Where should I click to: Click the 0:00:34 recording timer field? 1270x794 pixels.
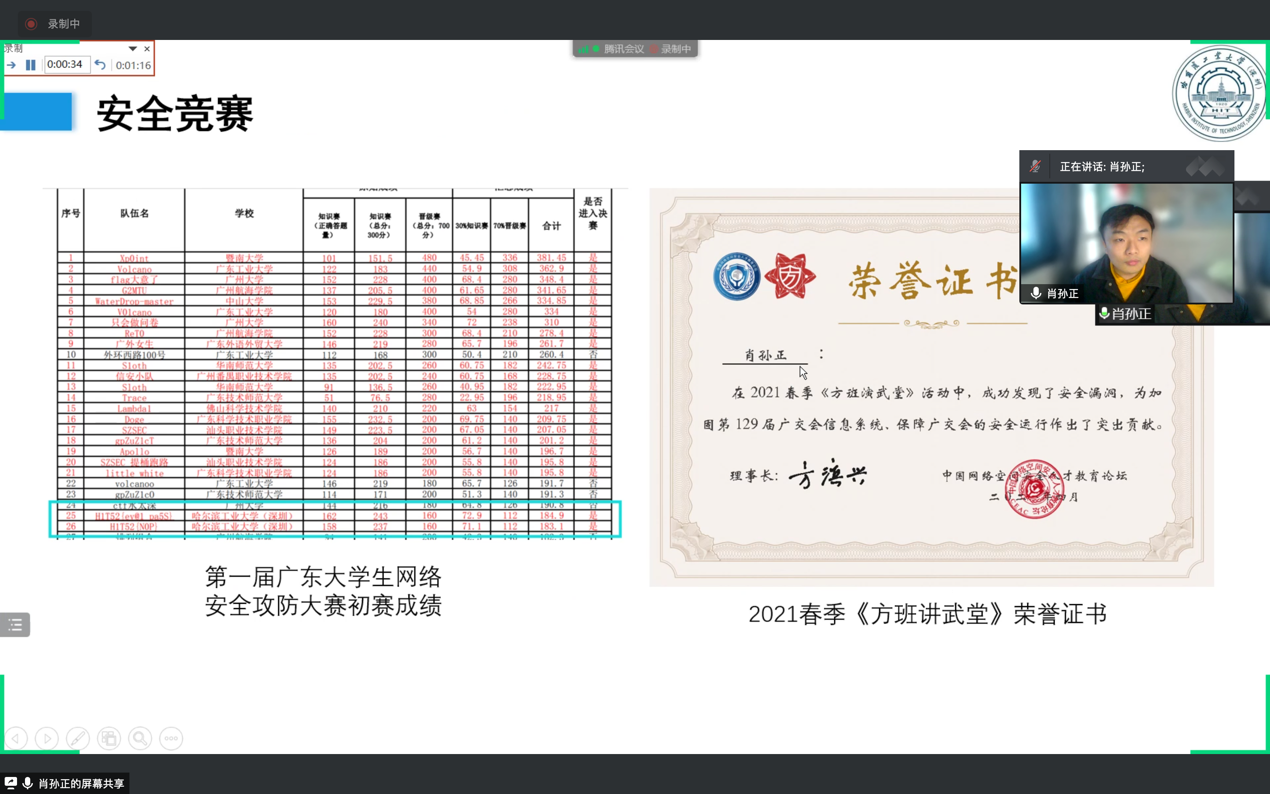[66, 65]
